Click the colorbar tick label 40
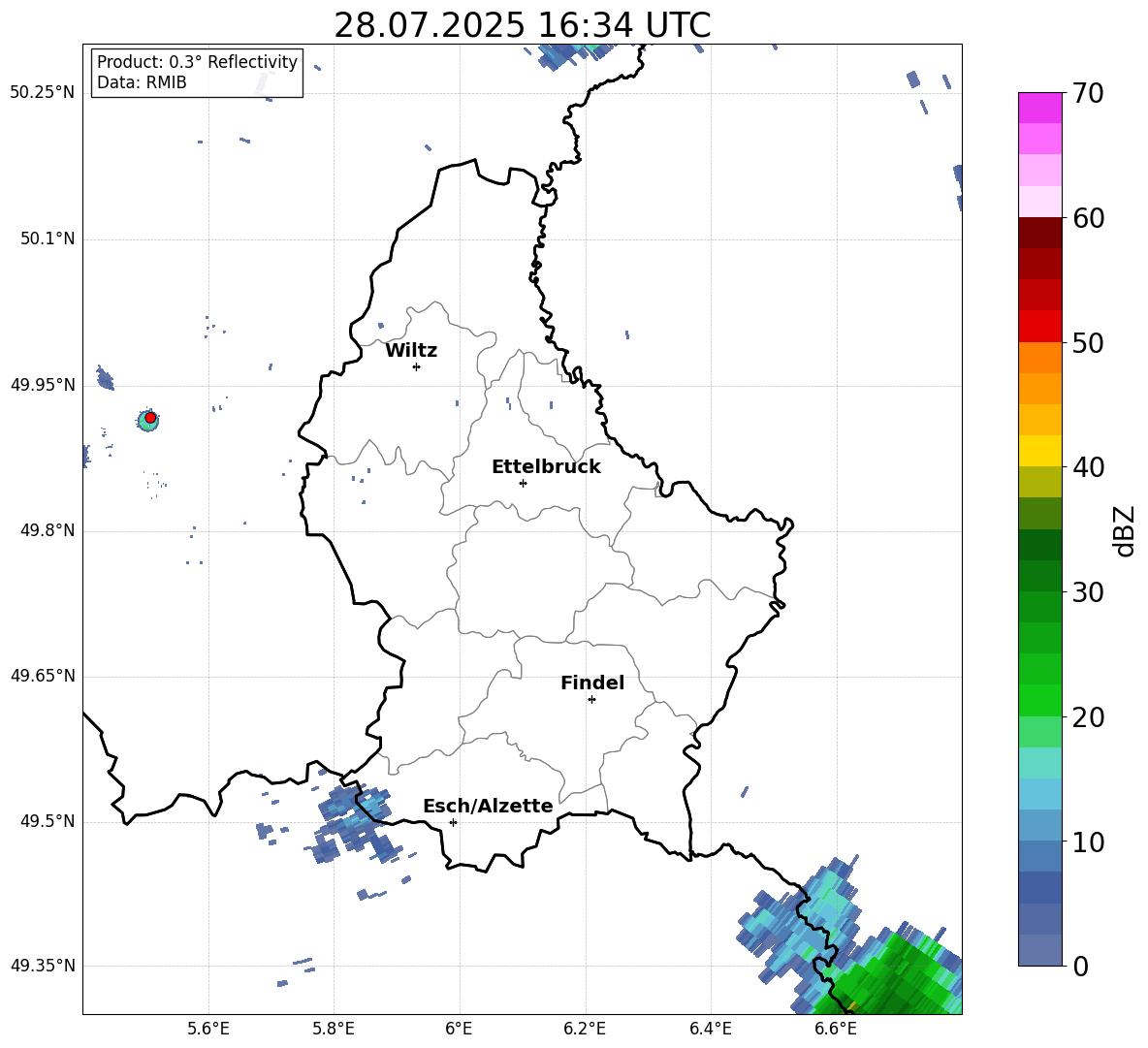The width and height of the screenshot is (1148, 1048). click(1088, 467)
